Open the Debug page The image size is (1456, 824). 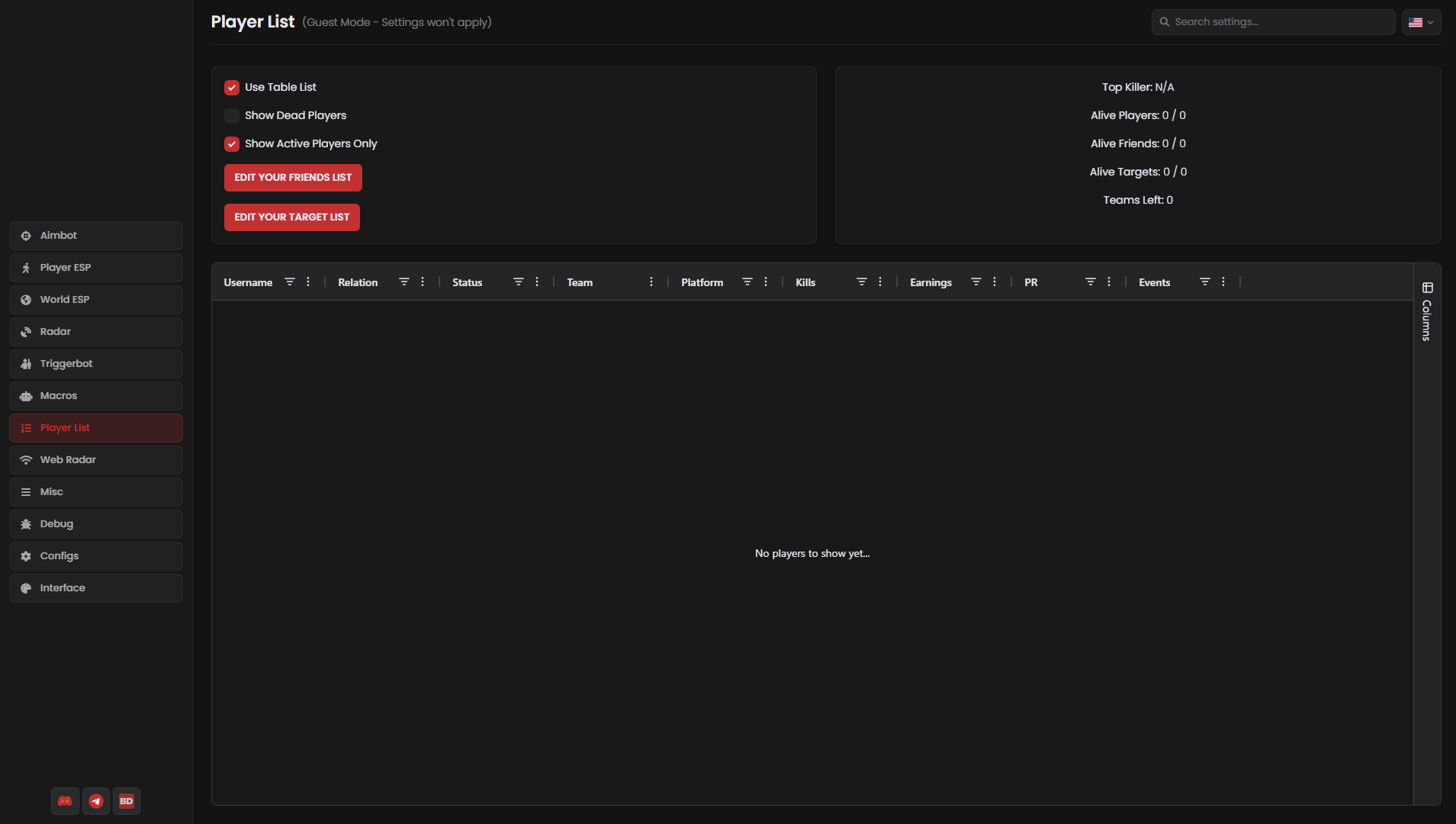click(96, 524)
